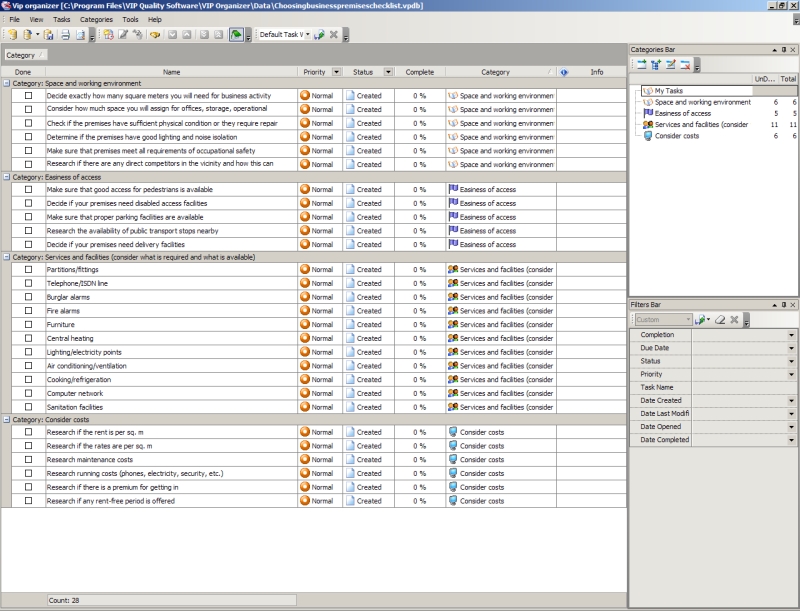Check the Done box for 'Burglar alarms'
800x611 pixels.
coord(29,297)
